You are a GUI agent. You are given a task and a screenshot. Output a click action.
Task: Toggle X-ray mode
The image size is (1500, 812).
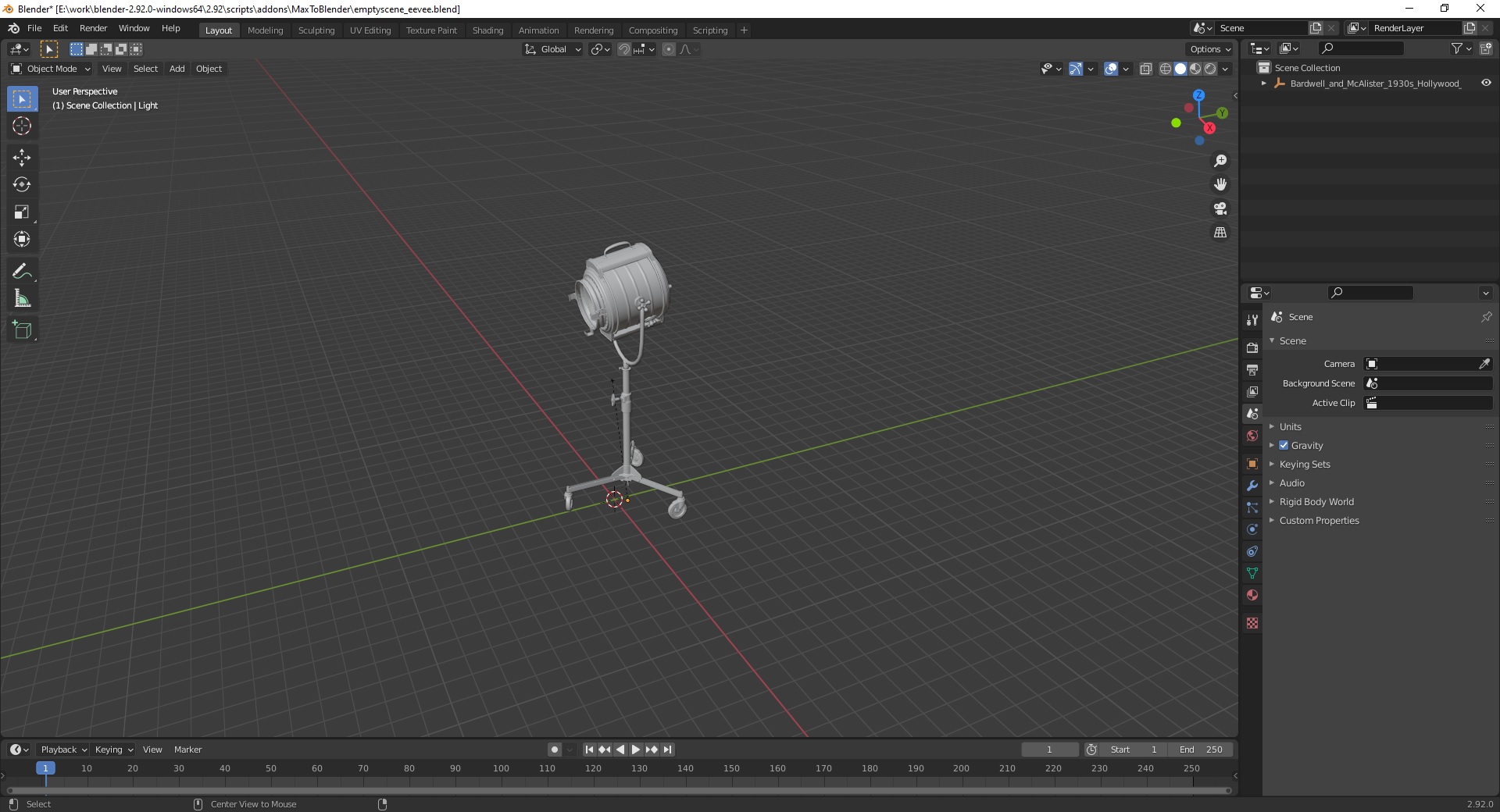pyautogui.click(x=1146, y=69)
